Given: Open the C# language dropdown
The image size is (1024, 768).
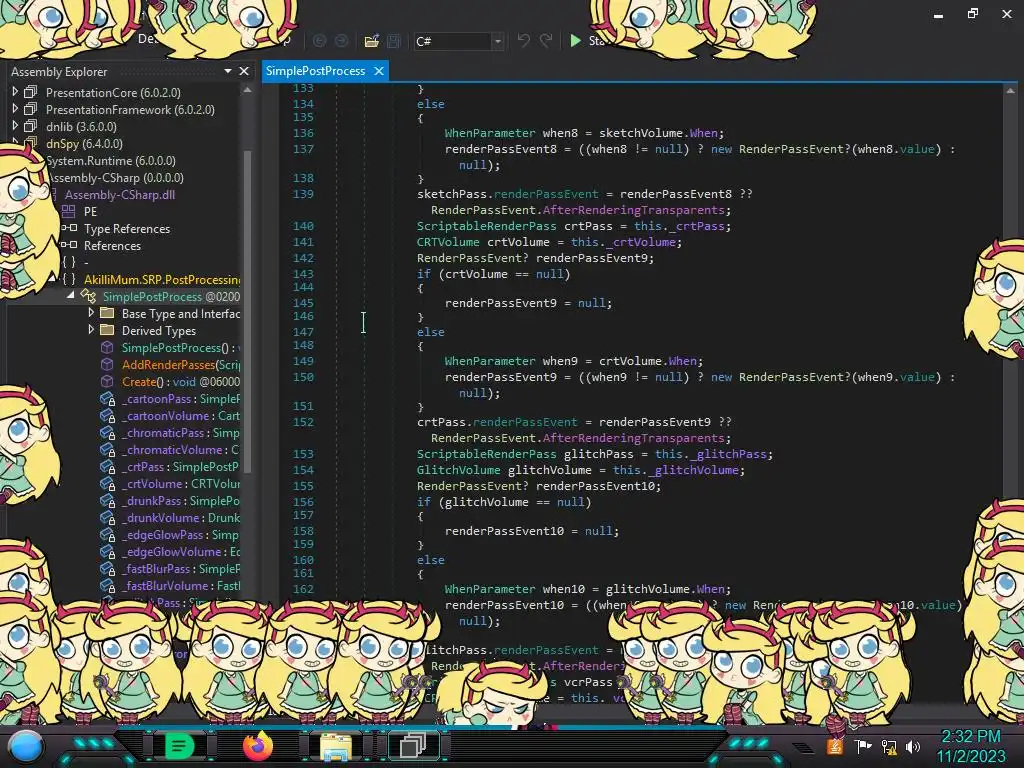Looking at the screenshot, I should (498, 41).
